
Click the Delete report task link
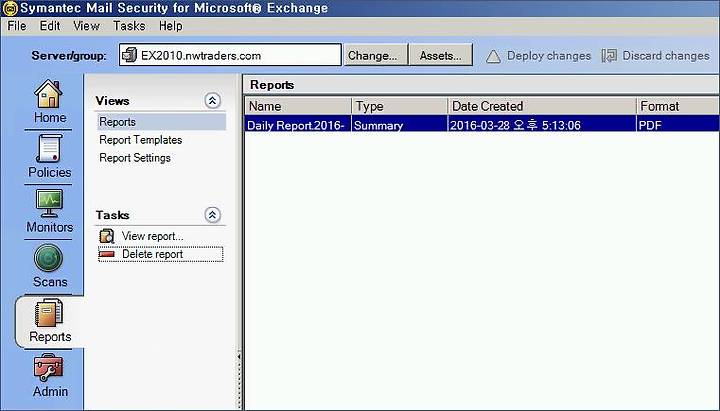(x=152, y=254)
